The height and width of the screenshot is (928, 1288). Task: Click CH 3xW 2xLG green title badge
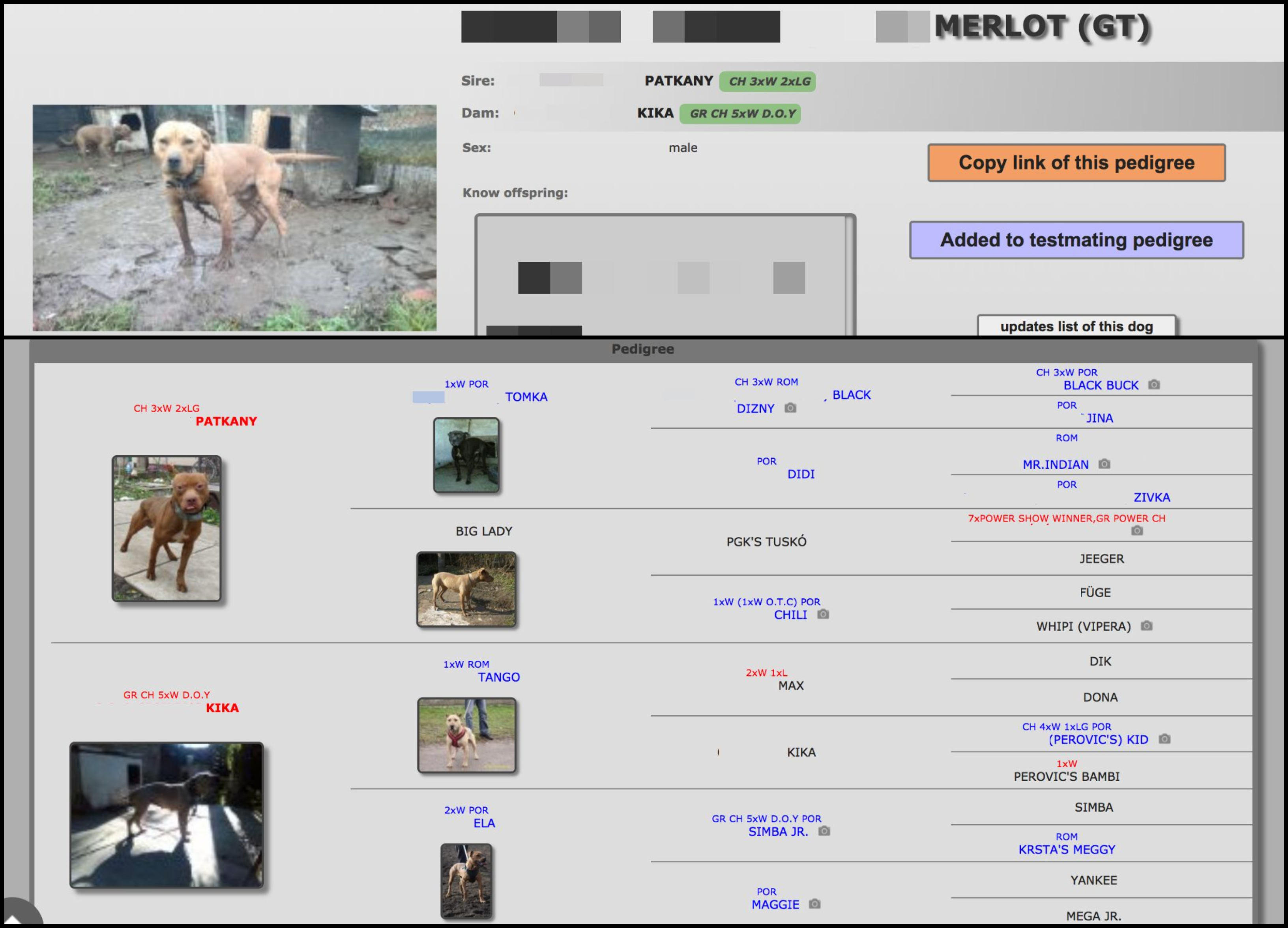768,81
